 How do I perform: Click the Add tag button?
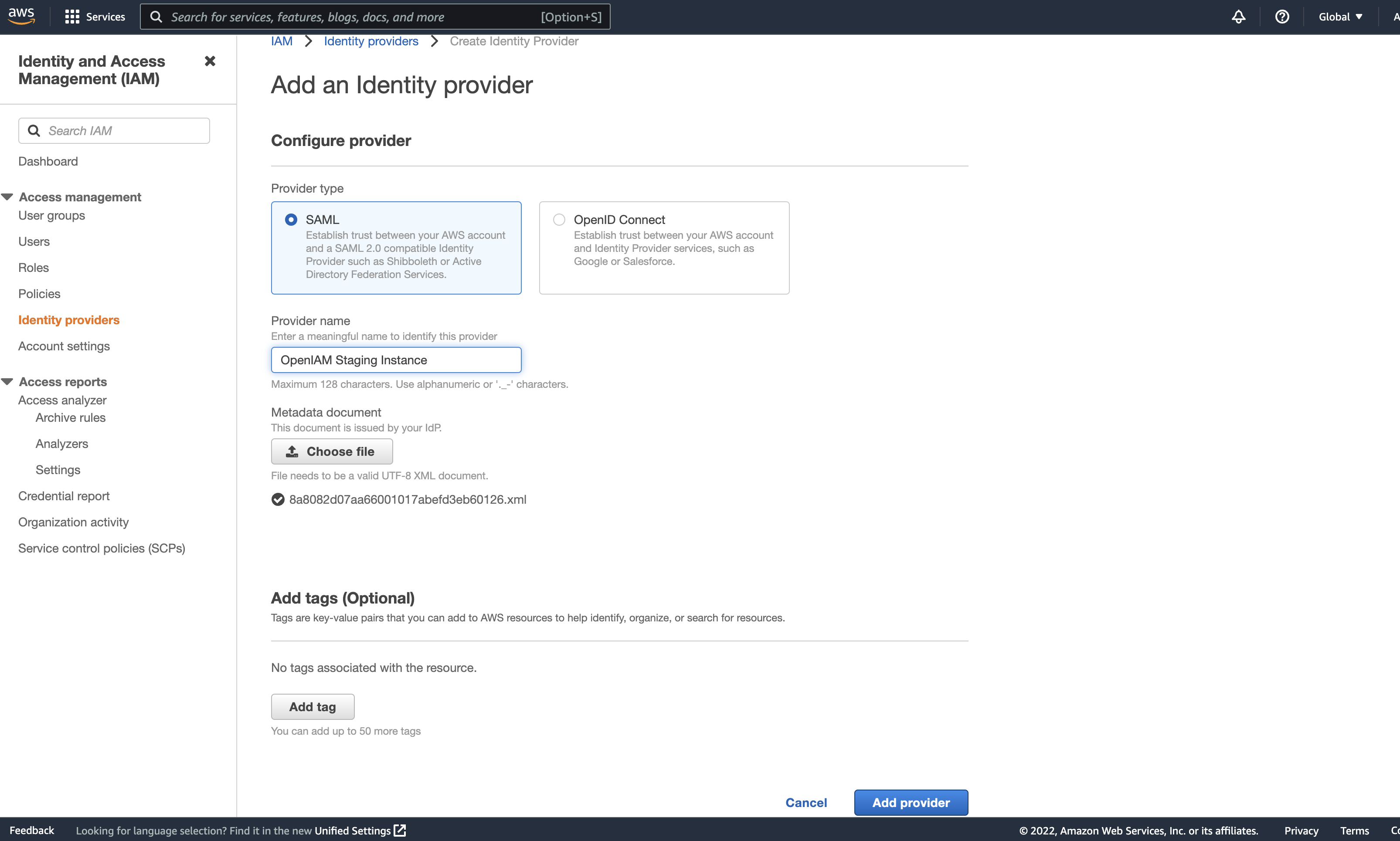click(312, 707)
